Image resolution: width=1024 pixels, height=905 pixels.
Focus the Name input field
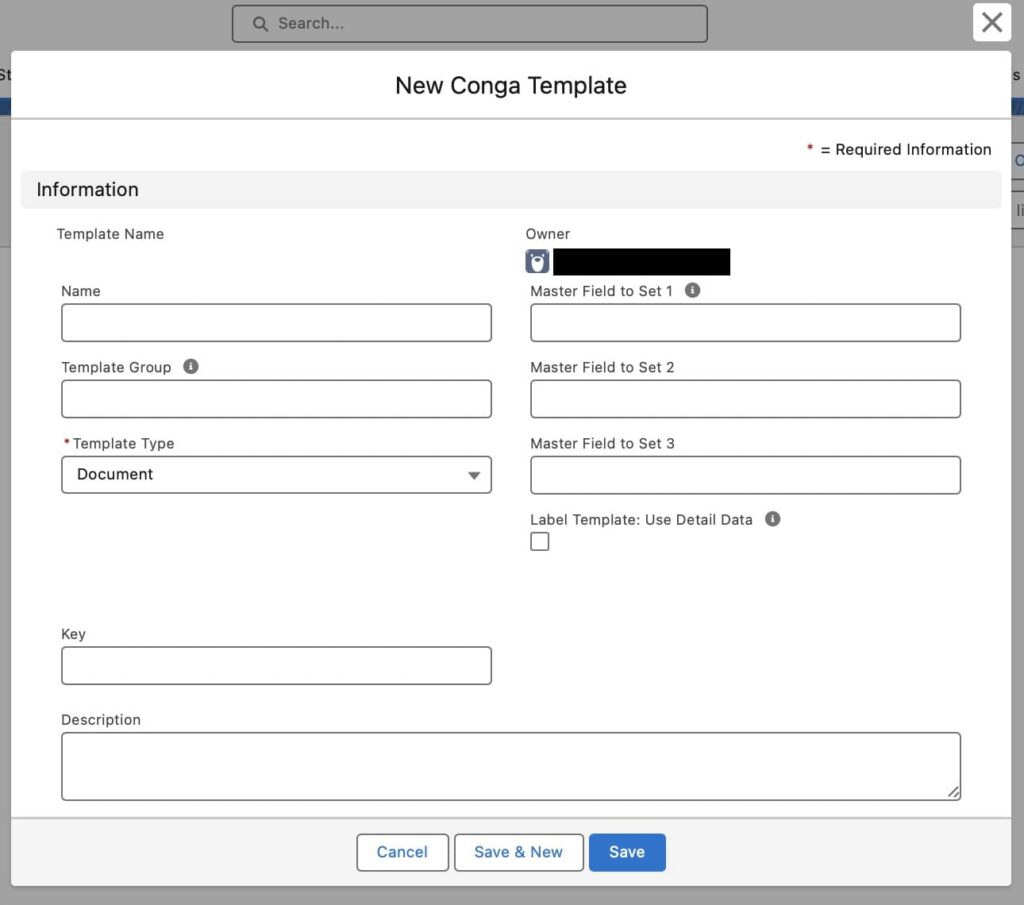(x=276, y=323)
